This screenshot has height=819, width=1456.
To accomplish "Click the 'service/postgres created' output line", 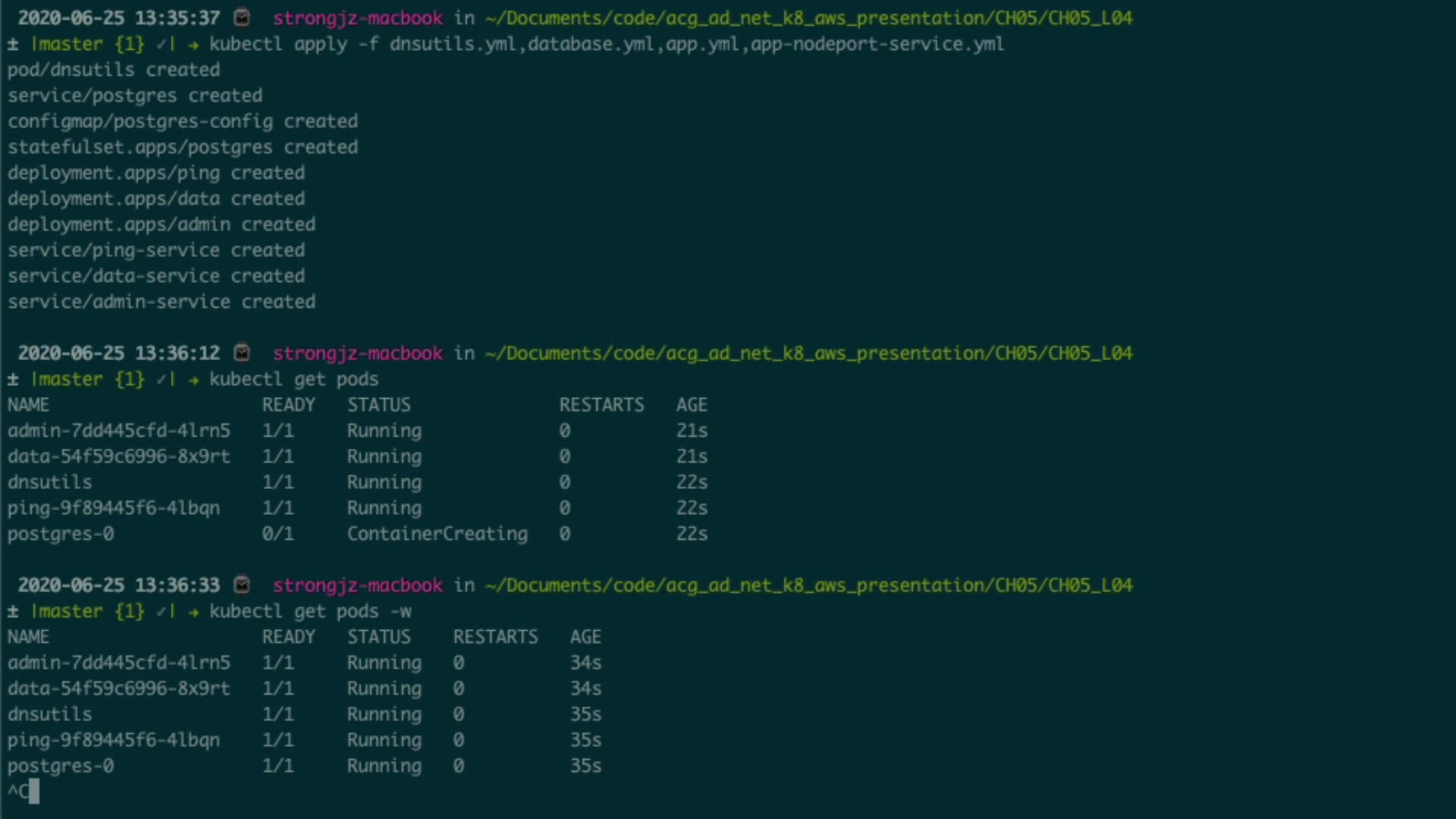I will point(135,96).
